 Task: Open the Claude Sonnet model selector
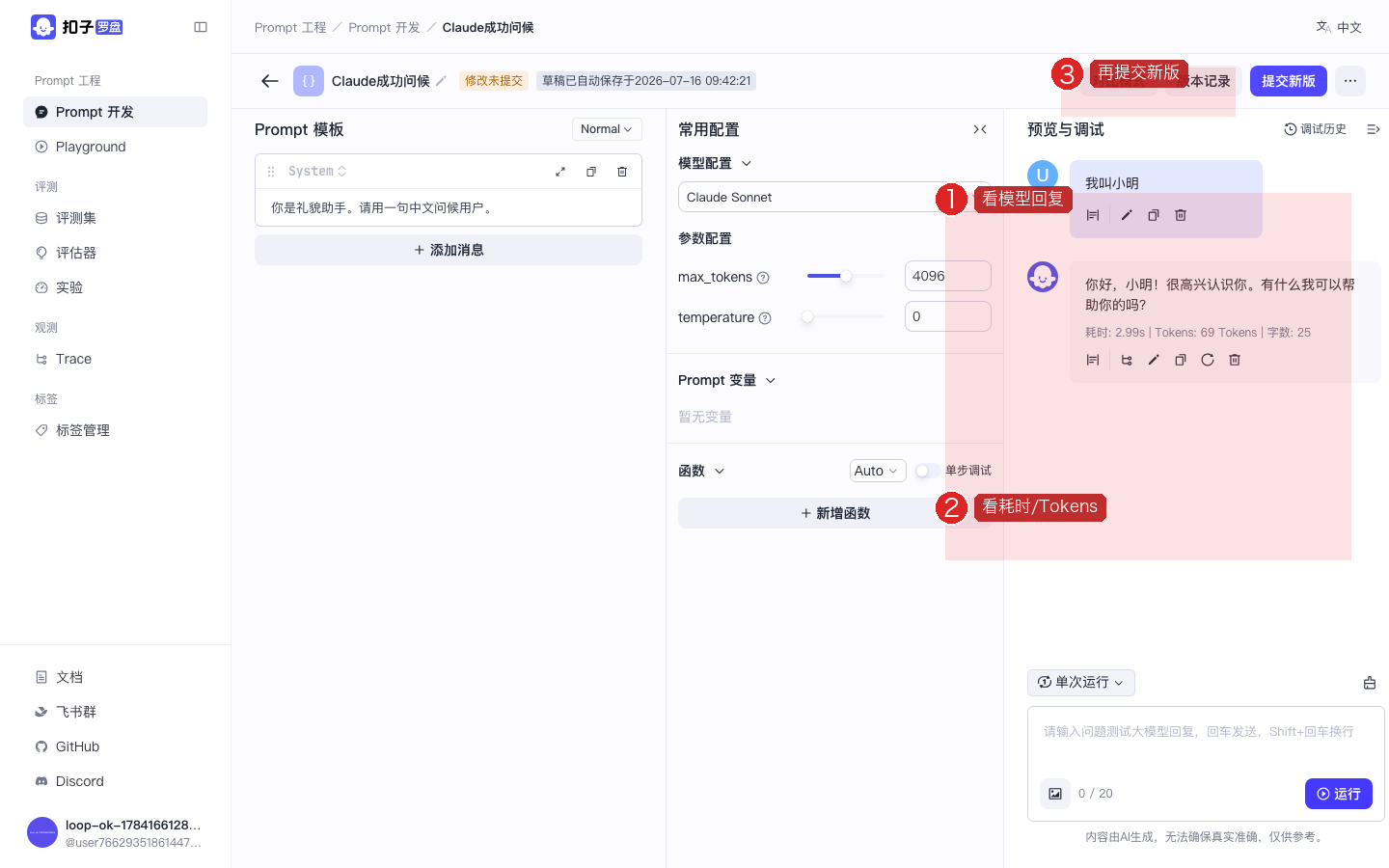coord(834,197)
